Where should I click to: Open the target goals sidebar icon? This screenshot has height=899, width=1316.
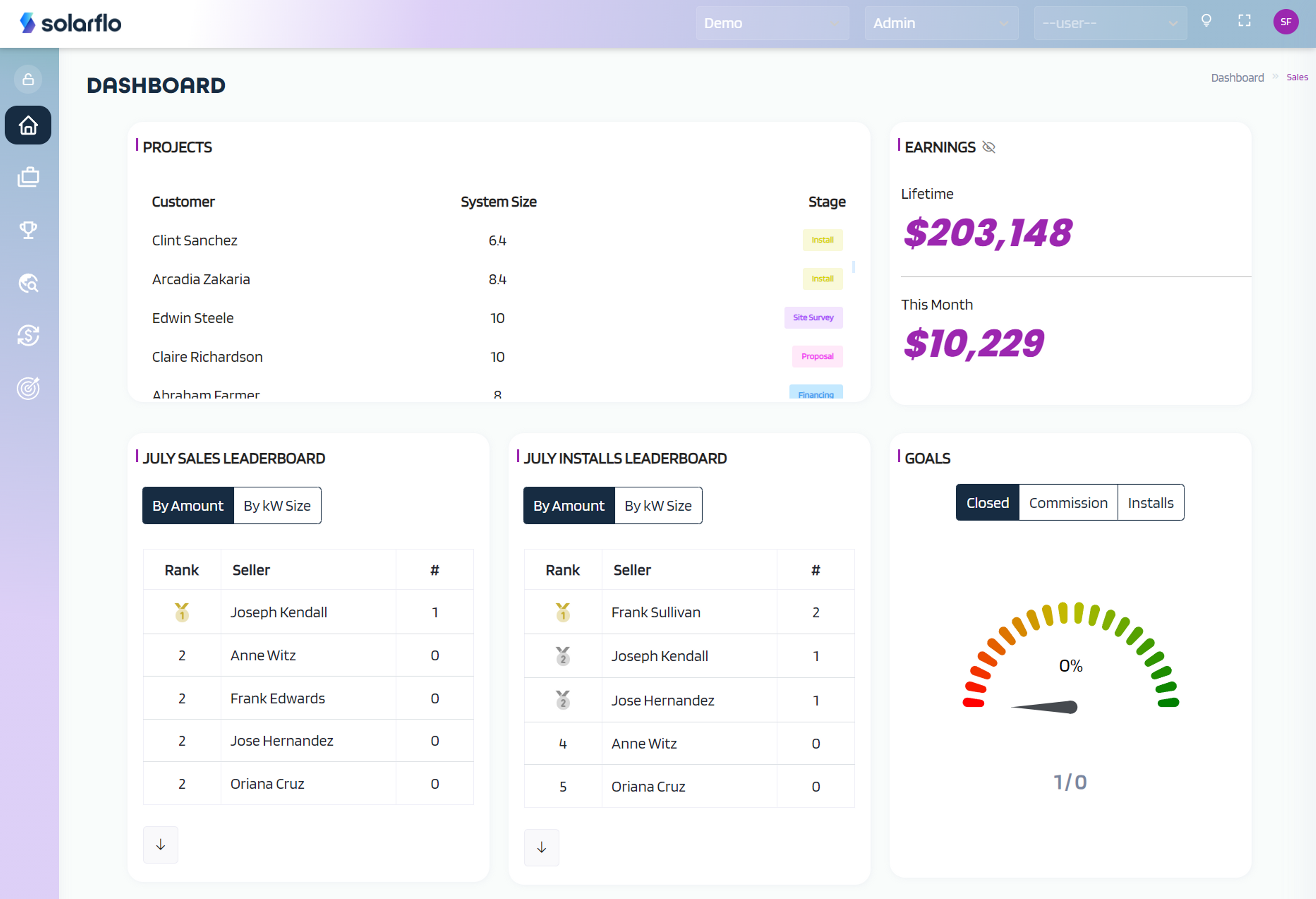coord(28,388)
